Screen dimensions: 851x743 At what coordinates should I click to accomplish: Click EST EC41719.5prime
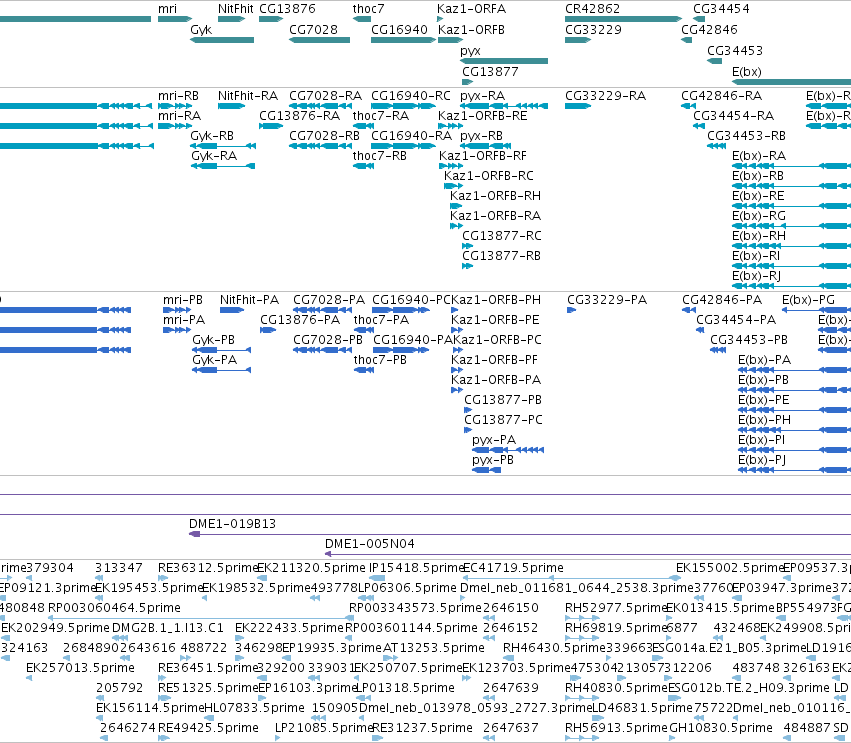(x=513, y=568)
